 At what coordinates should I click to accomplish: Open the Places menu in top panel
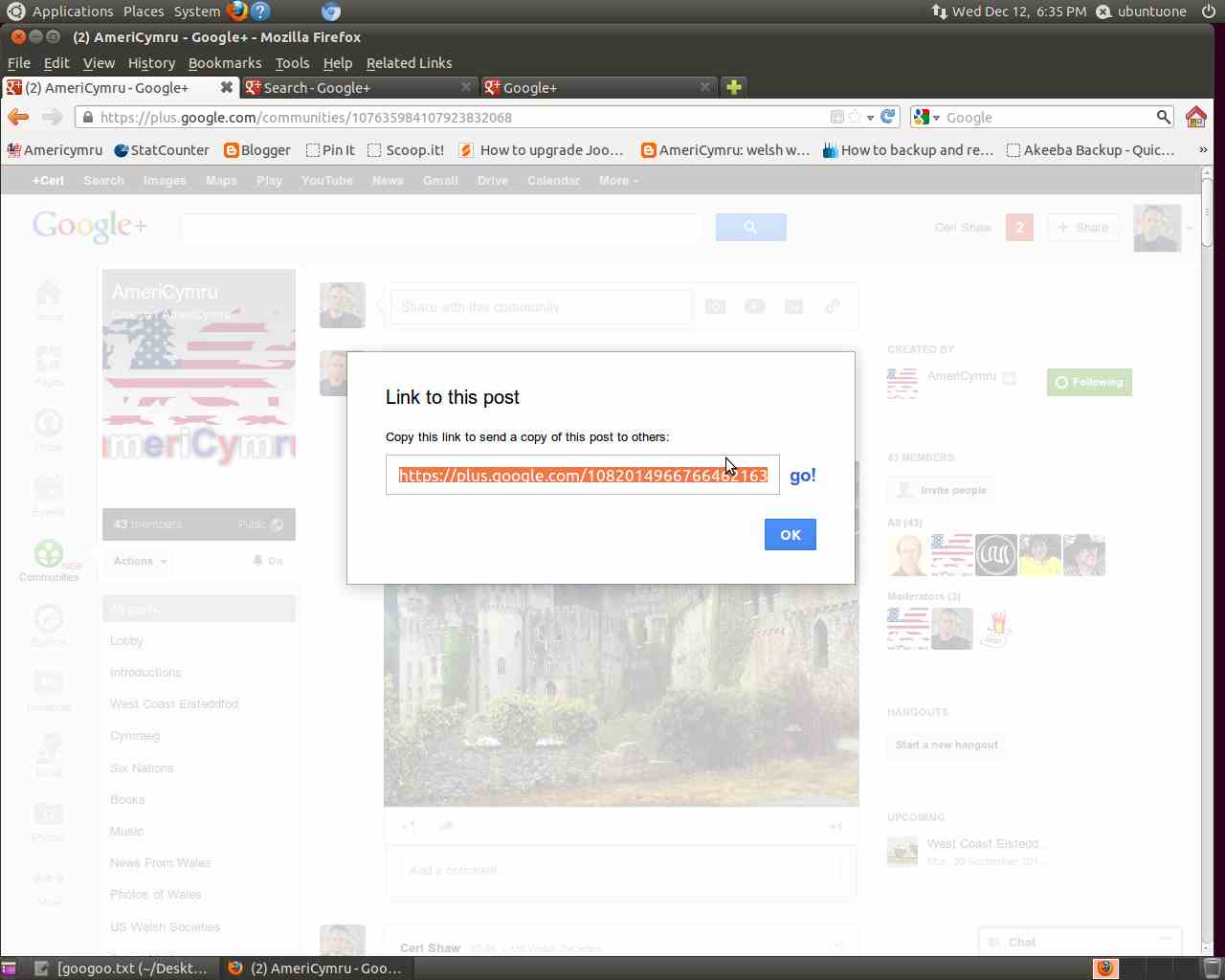pyautogui.click(x=144, y=11)
